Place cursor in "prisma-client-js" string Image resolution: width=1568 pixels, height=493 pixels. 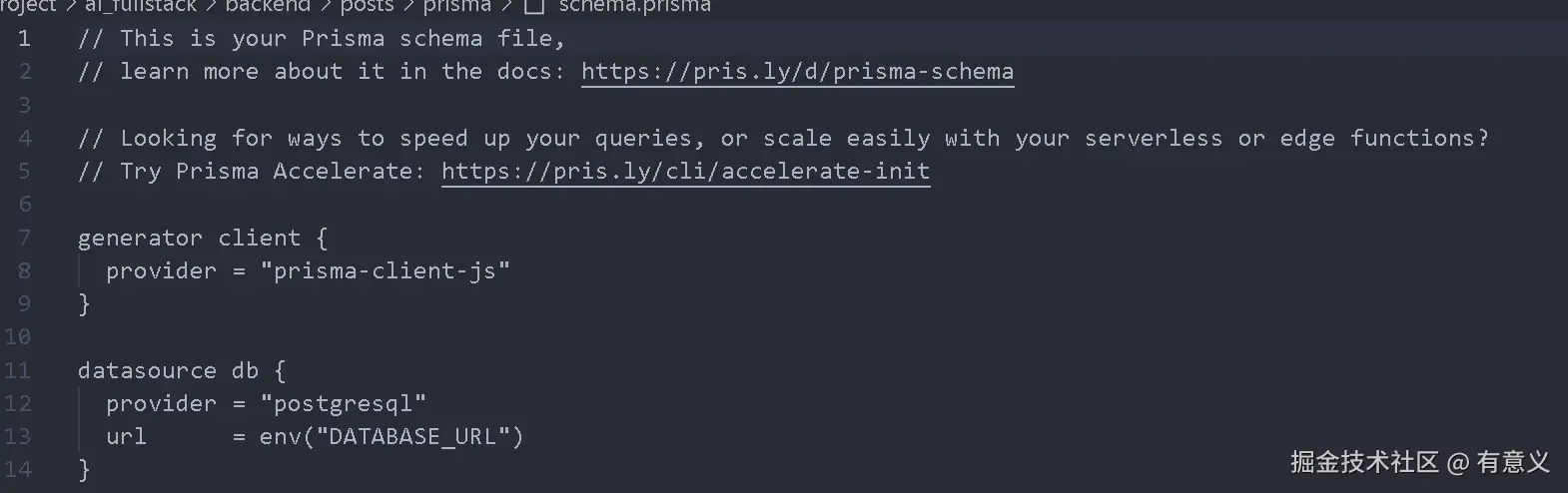[385, 271]
